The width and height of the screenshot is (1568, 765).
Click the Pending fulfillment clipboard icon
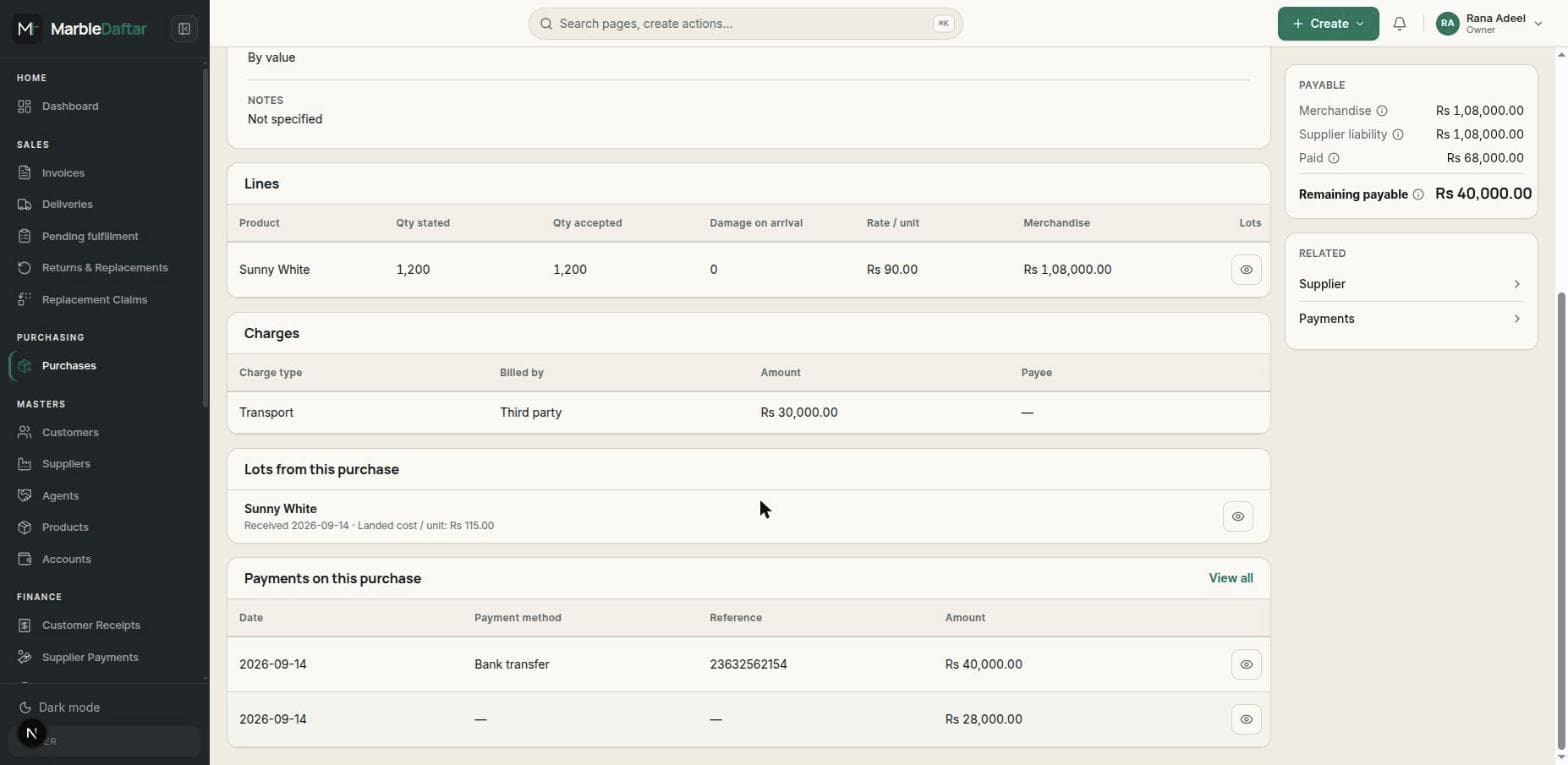coord(25,236)
